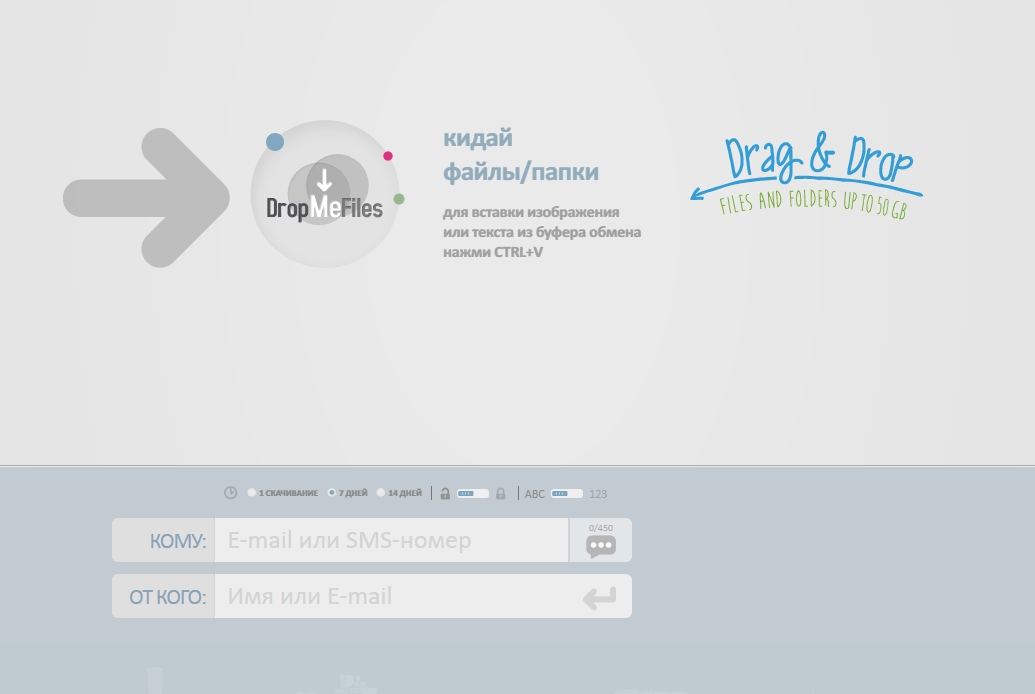Viewport: 1035px width, 694px height.
Task: Click the Кому recipient input field
Action: pos(391,541)
